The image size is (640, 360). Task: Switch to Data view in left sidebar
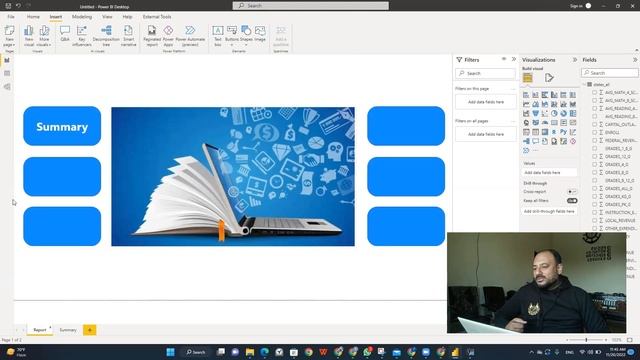pos(7,73)
